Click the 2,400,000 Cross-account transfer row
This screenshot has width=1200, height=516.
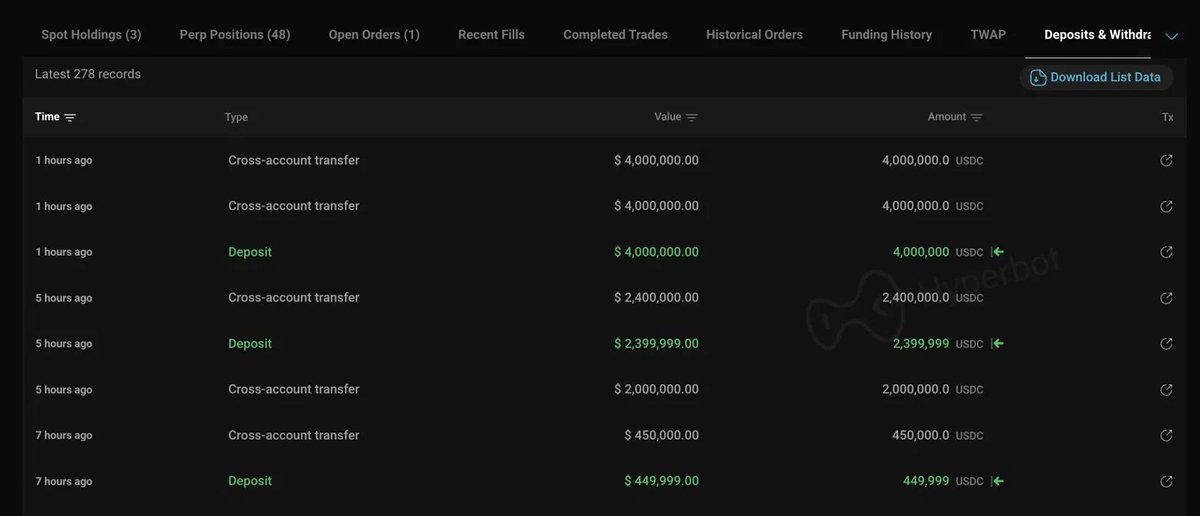600,298
